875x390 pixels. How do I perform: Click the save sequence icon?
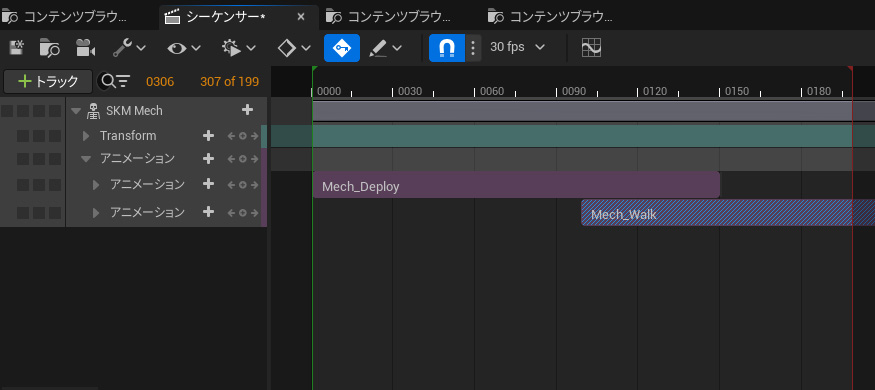pos(17,48)
